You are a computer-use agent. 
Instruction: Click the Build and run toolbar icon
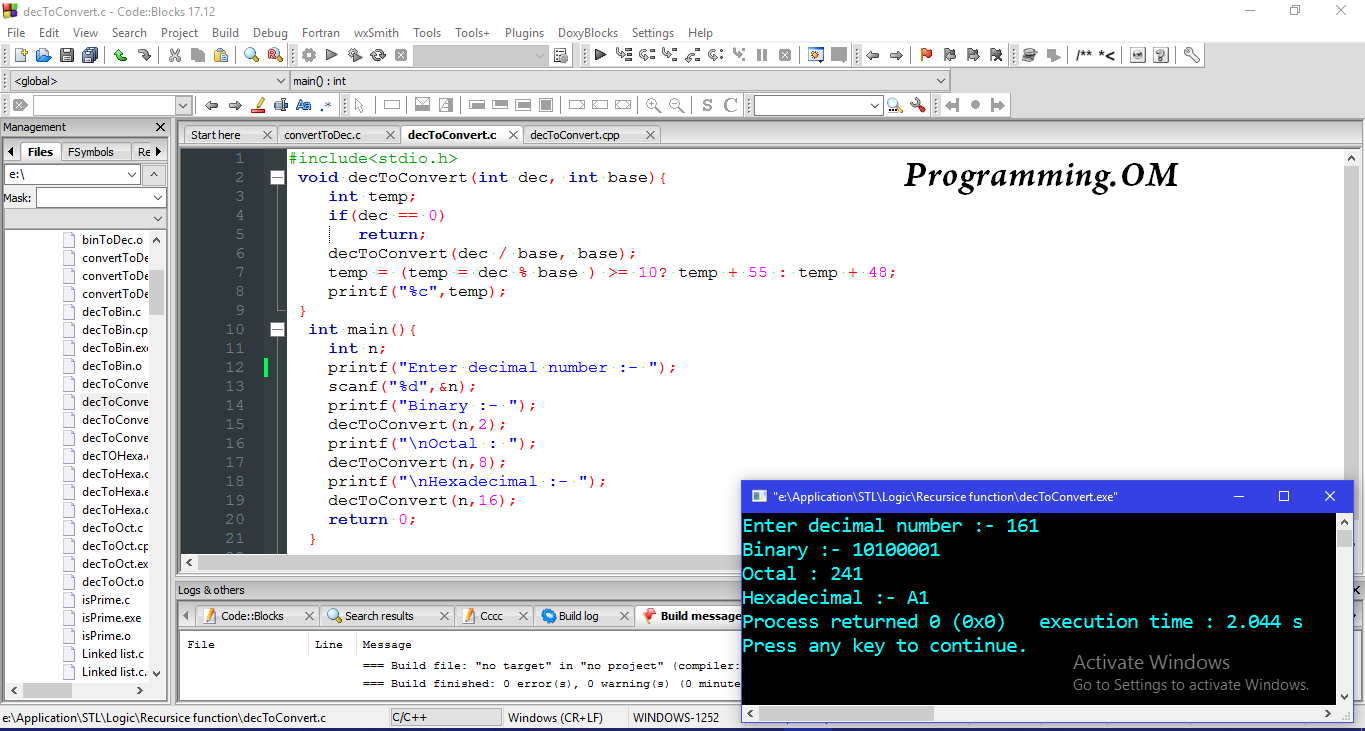click(x=354, y=55)
